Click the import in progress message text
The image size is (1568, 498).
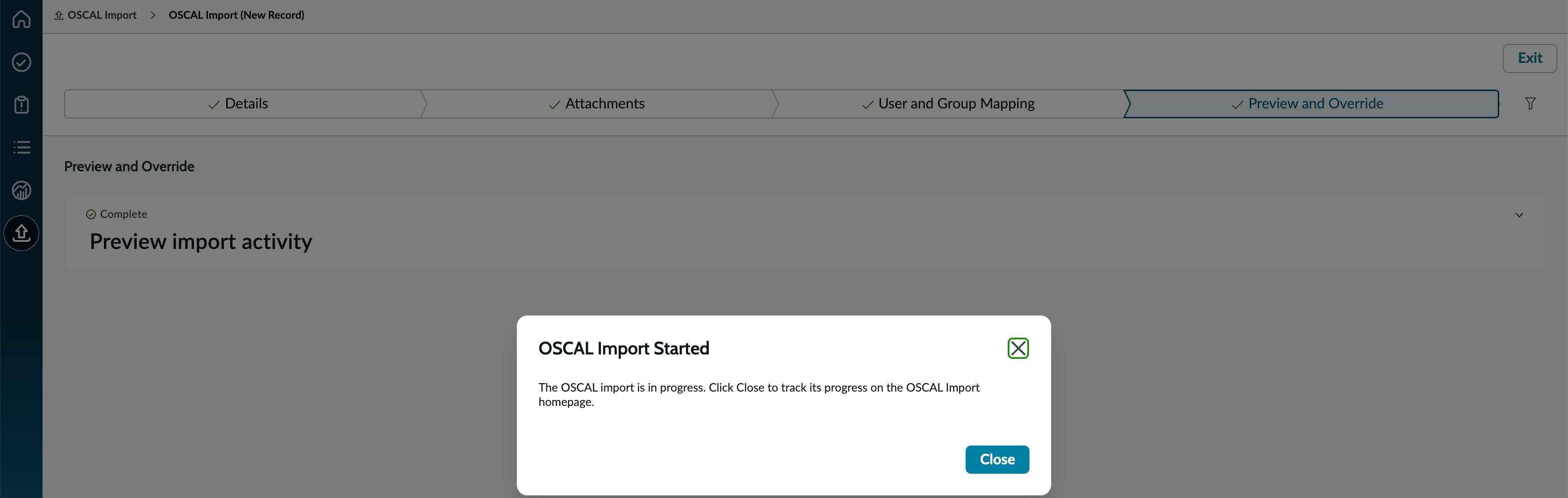[759, 395]
